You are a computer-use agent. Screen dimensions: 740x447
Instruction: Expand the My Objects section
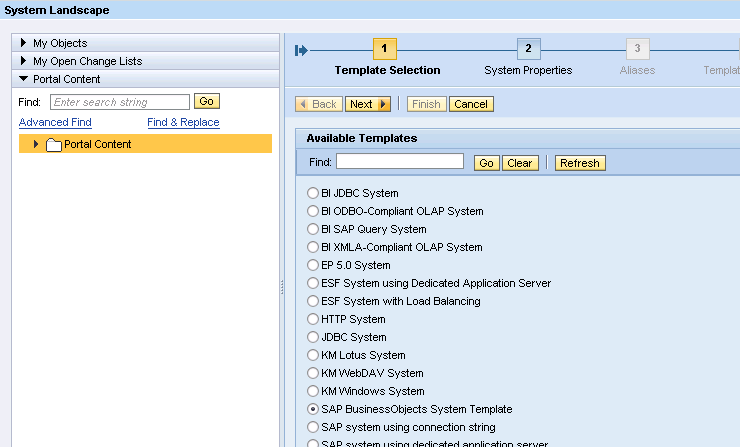point(25,43)
